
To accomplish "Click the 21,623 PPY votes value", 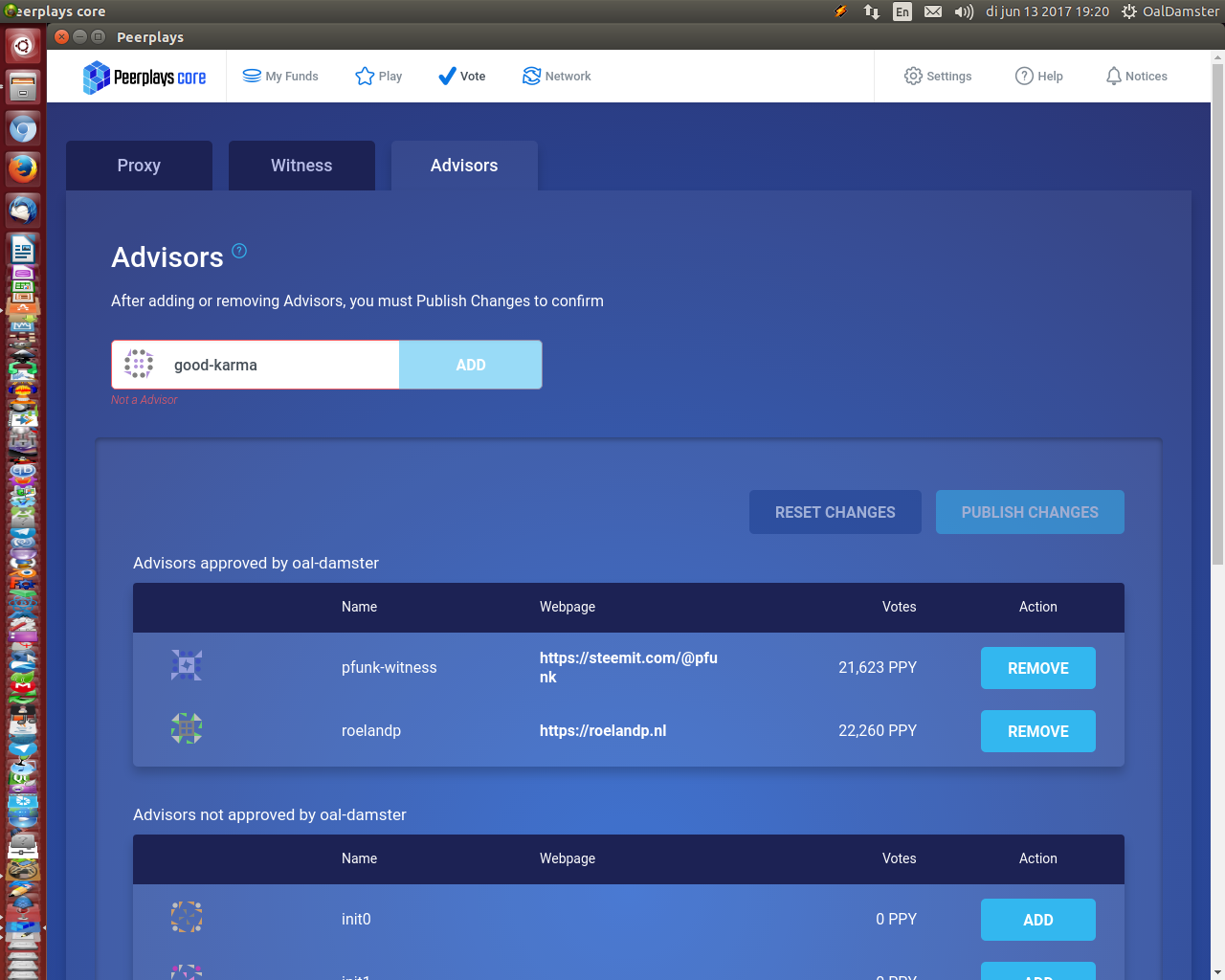I will [x=878, y=667].
